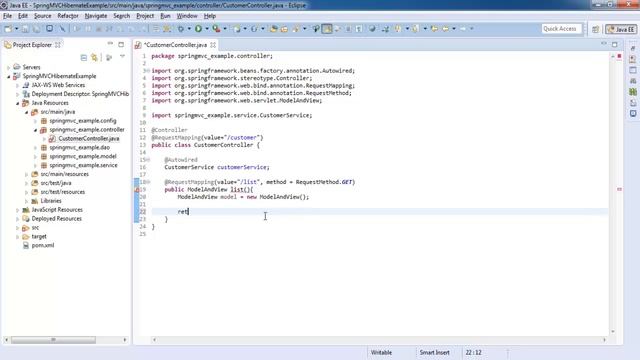
Task: Toggle Mark Occurrences highlighted icon
Action: pos(327,29)
